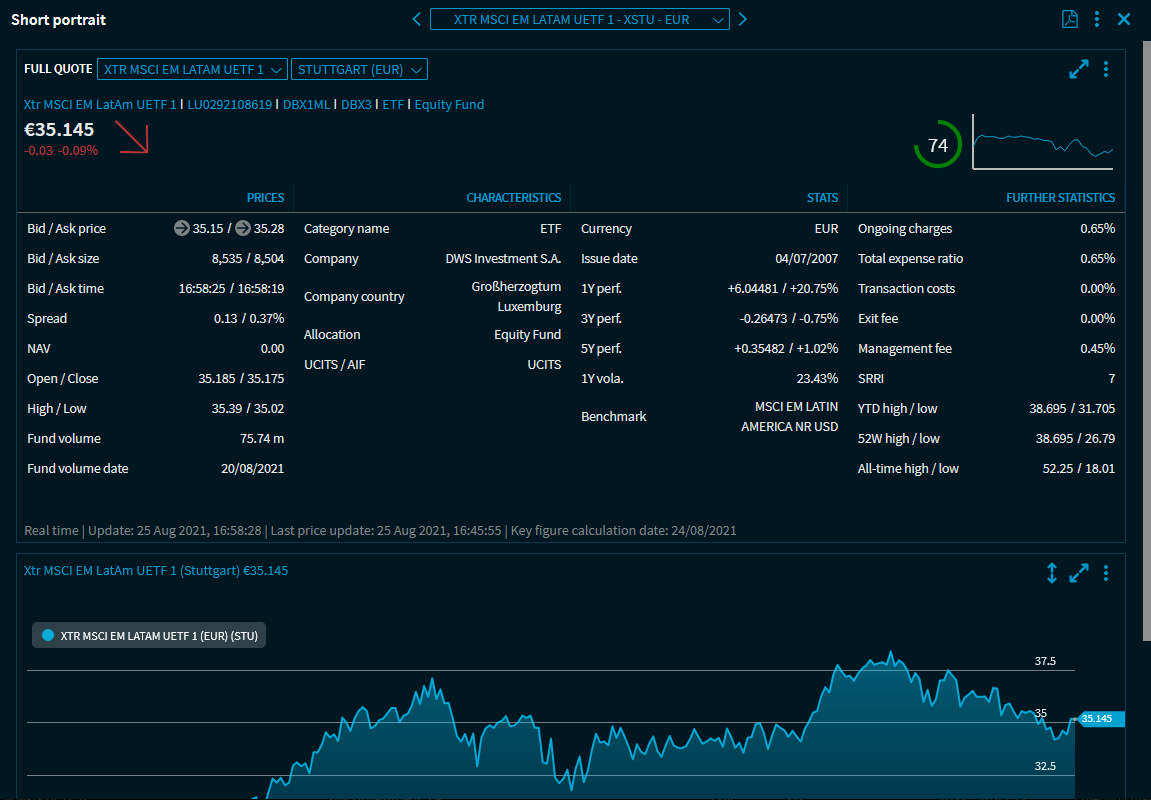Expand the chart panel to fullscreen
The image size is (1151, 800).
[x=1079, y=573]
